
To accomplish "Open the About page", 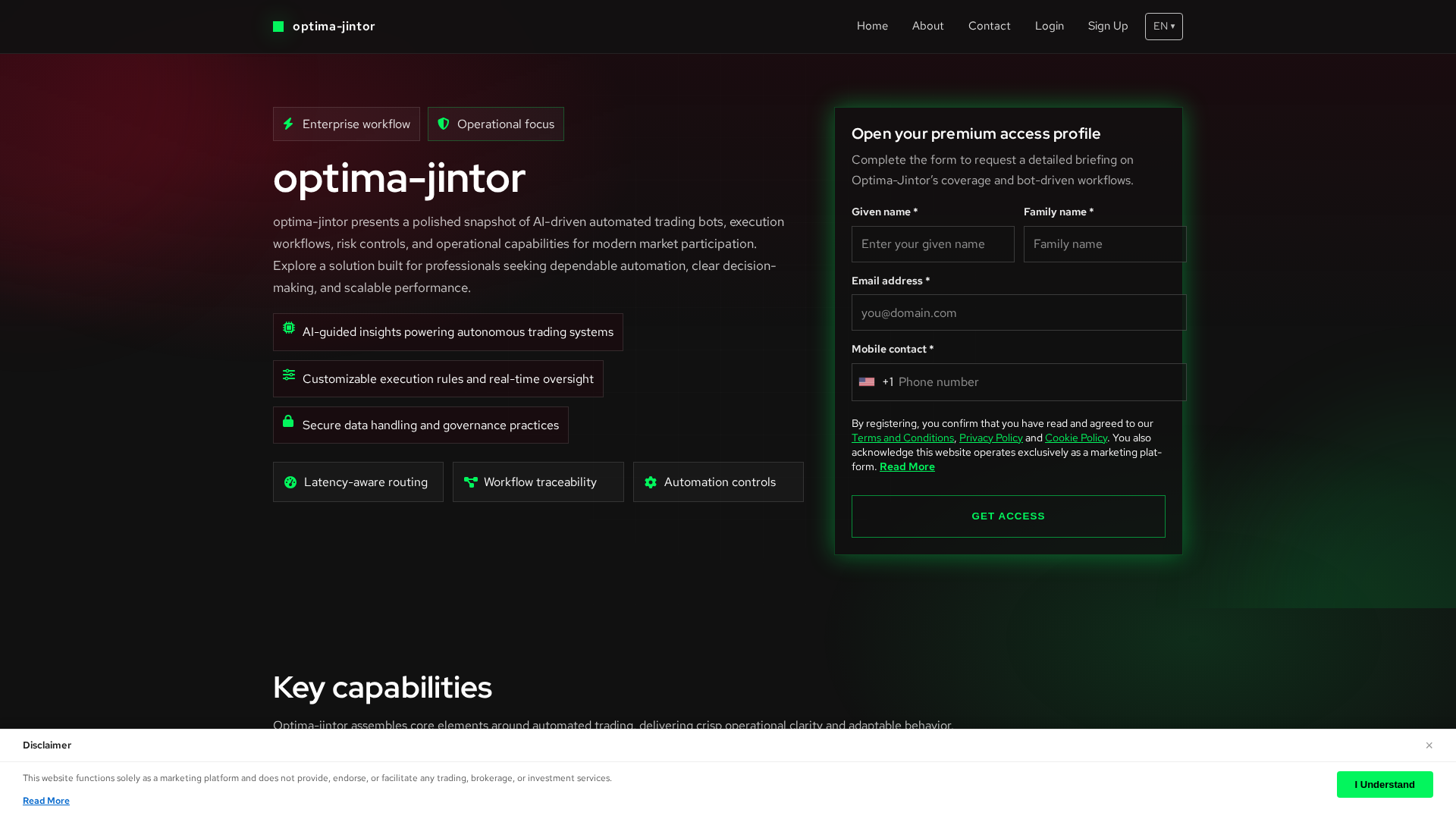I will pos(927,26).
